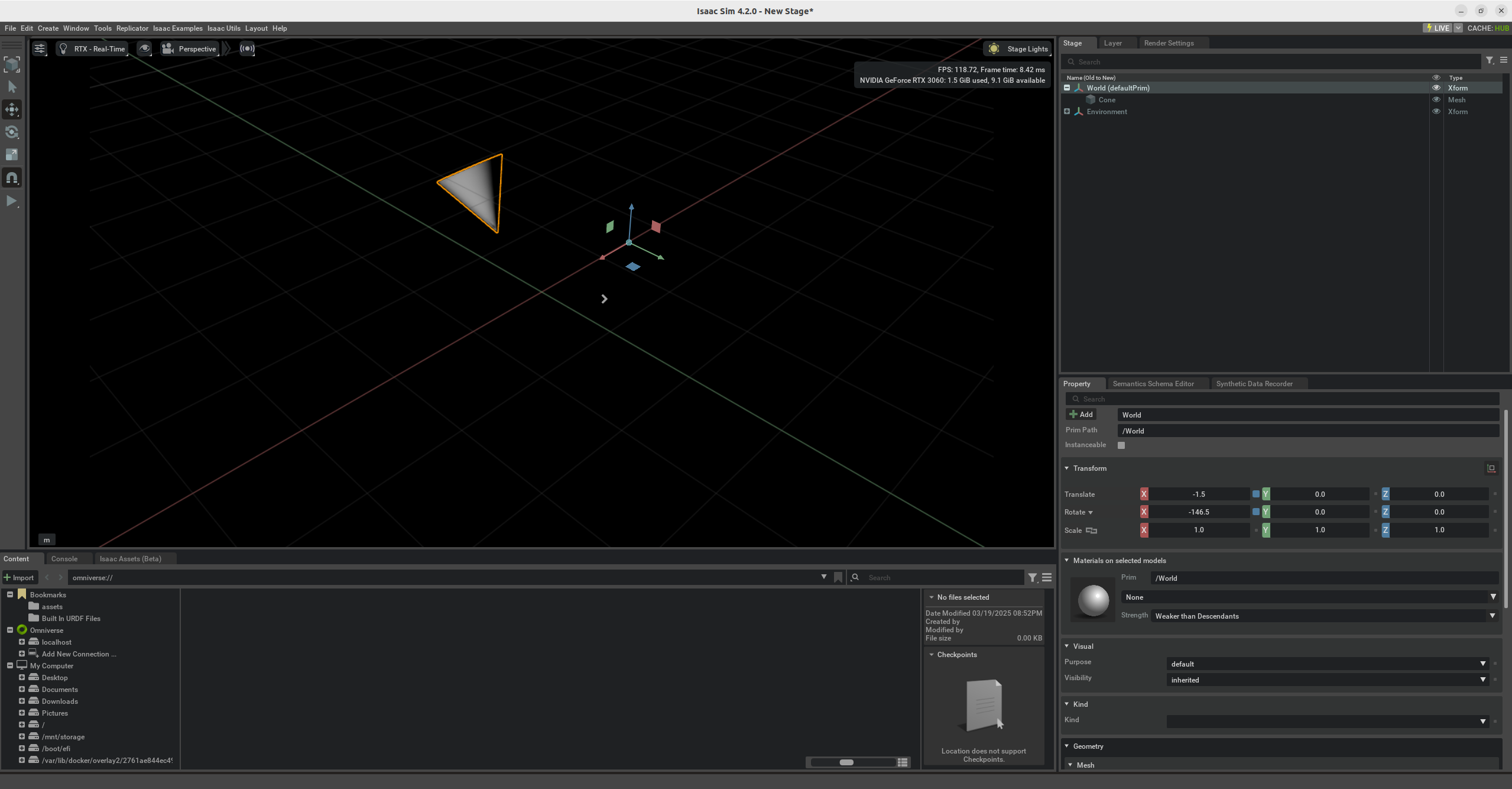The width and height of the screenshot is (1512, 789).
Task: Open the Stage filter funnel icon
Action: 1490,61
